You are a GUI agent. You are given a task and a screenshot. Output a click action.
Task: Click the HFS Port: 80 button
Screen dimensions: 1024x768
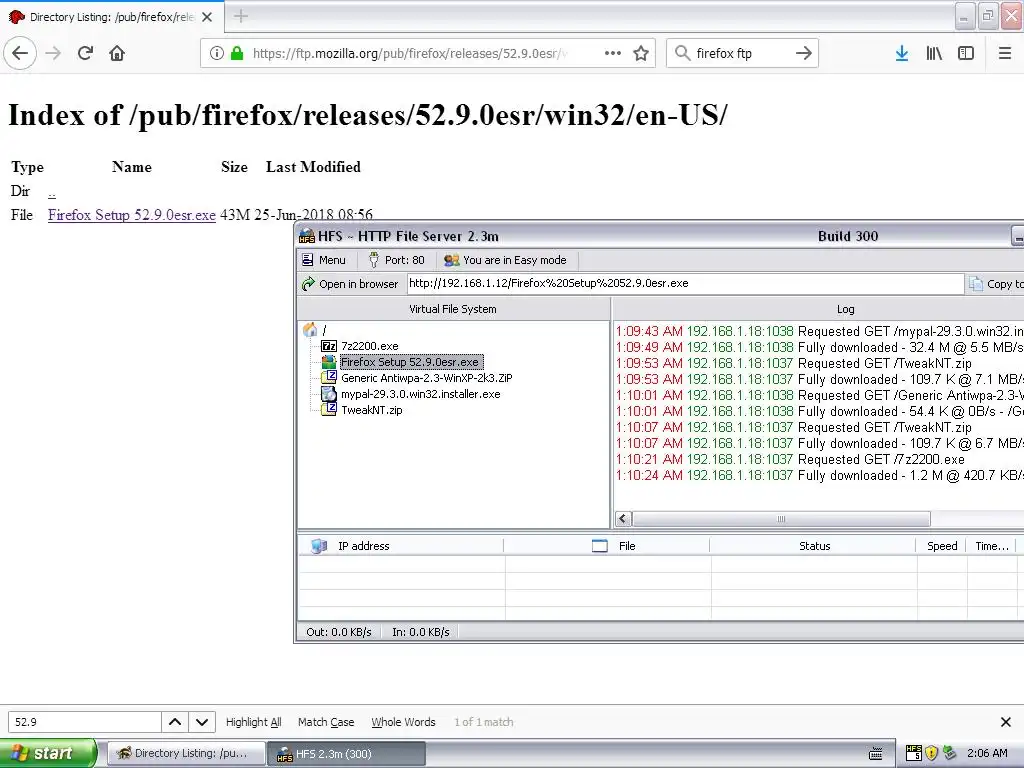point(396,260)
